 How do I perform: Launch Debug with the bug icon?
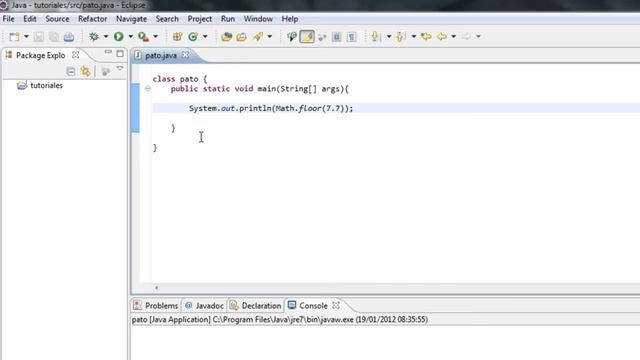pyautogui.click(x=94, y=37)
